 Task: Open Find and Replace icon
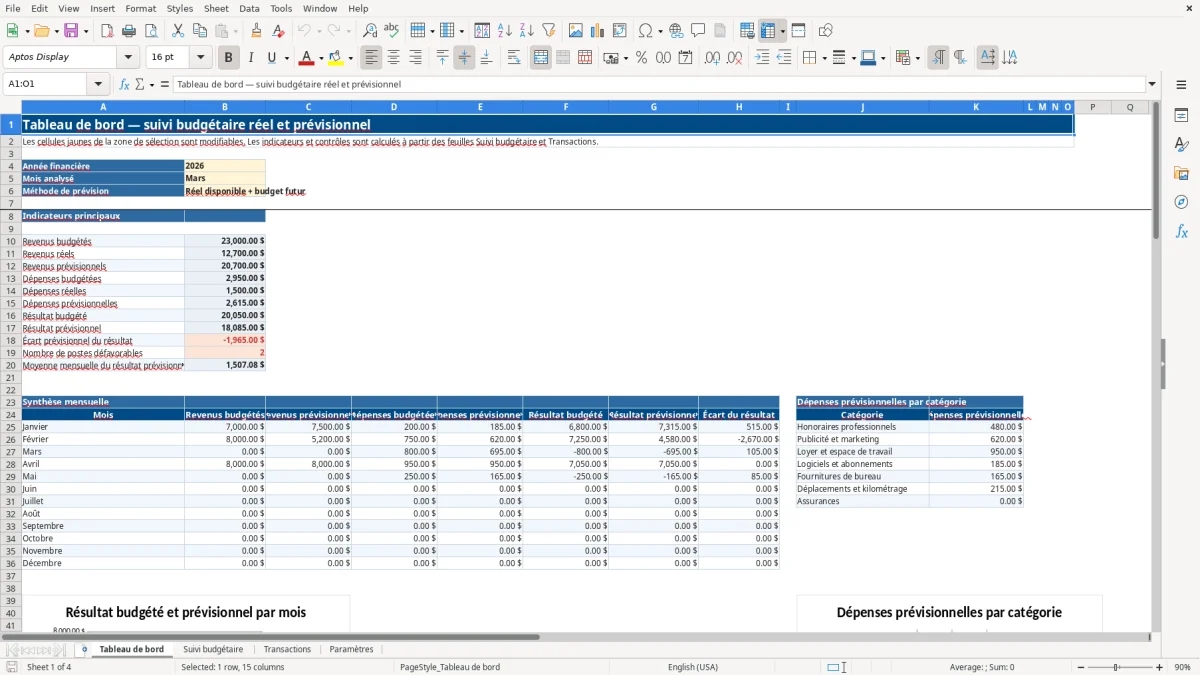click(370, 31)
